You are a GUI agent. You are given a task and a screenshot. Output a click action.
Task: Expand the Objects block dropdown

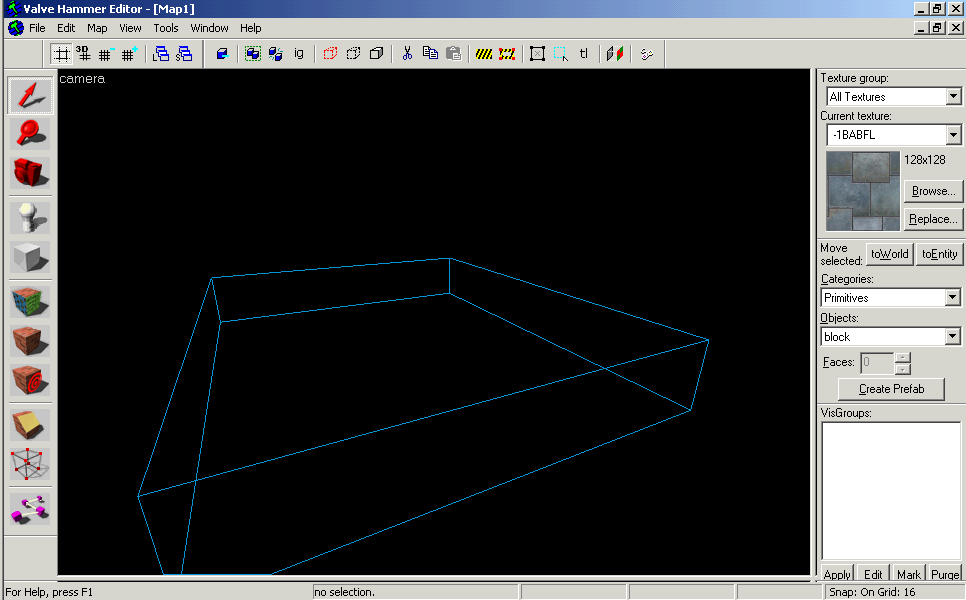[x=952, y=336]
